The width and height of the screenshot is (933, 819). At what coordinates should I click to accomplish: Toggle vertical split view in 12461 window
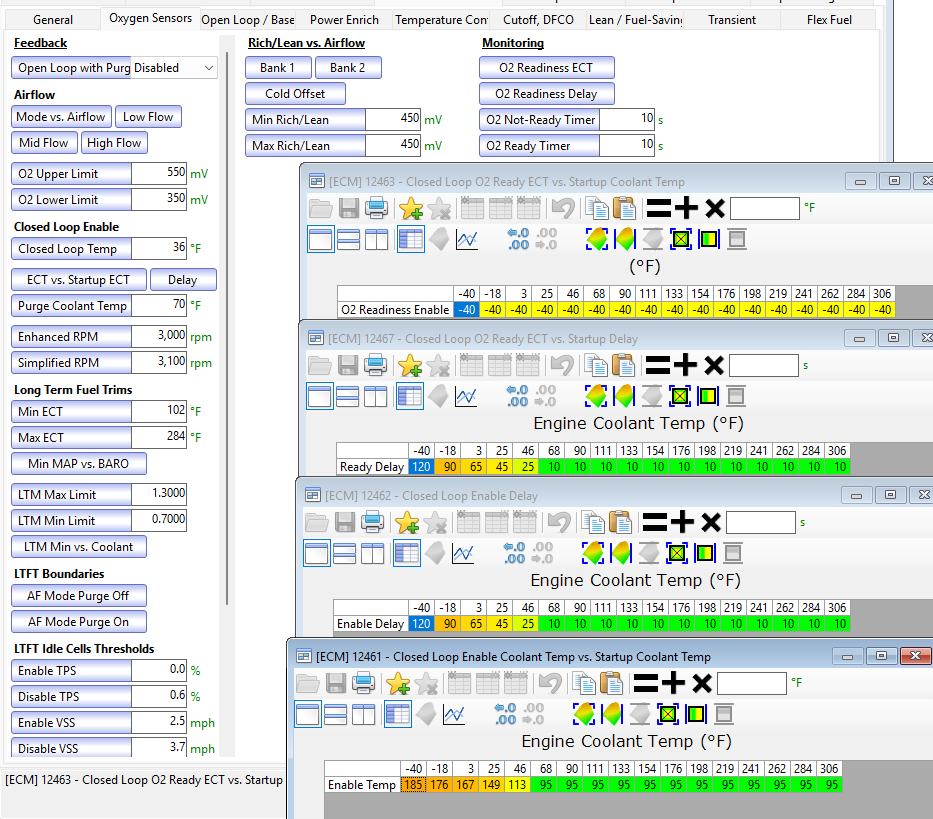coord(363,714)
